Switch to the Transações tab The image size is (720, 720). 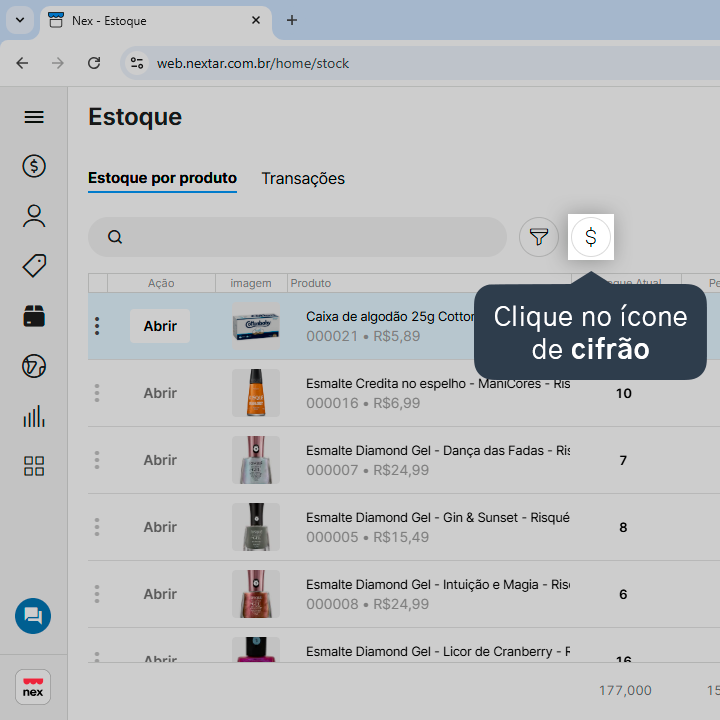pyautogui.click(x=303, y=179)
